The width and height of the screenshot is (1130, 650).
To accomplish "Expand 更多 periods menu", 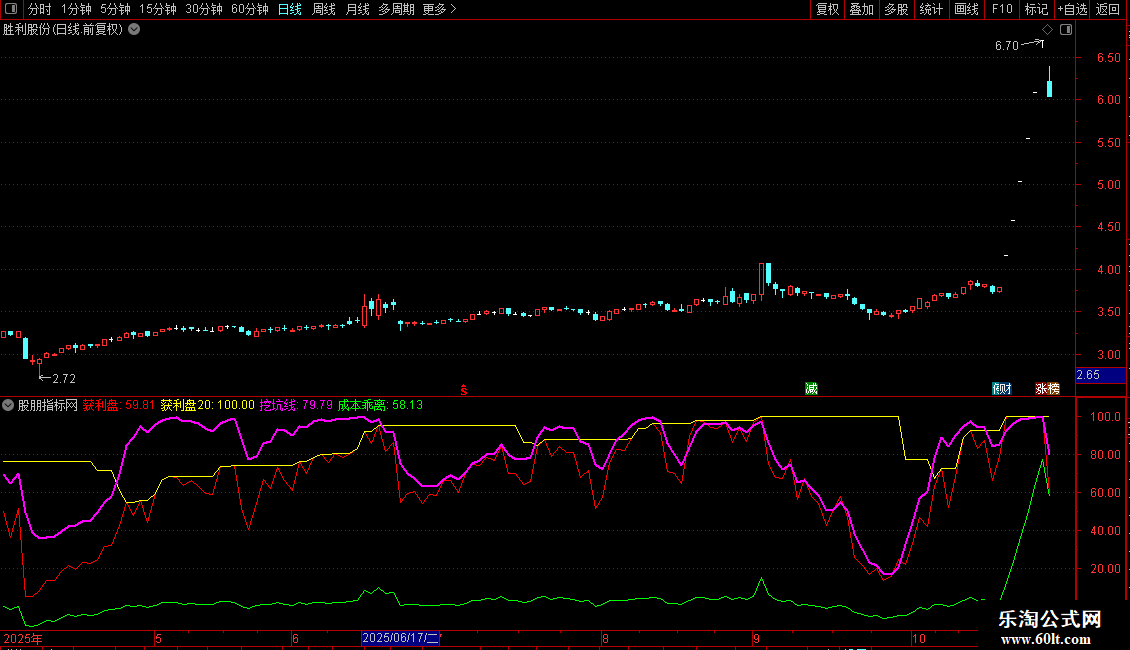I will click(x=439, y=9).
